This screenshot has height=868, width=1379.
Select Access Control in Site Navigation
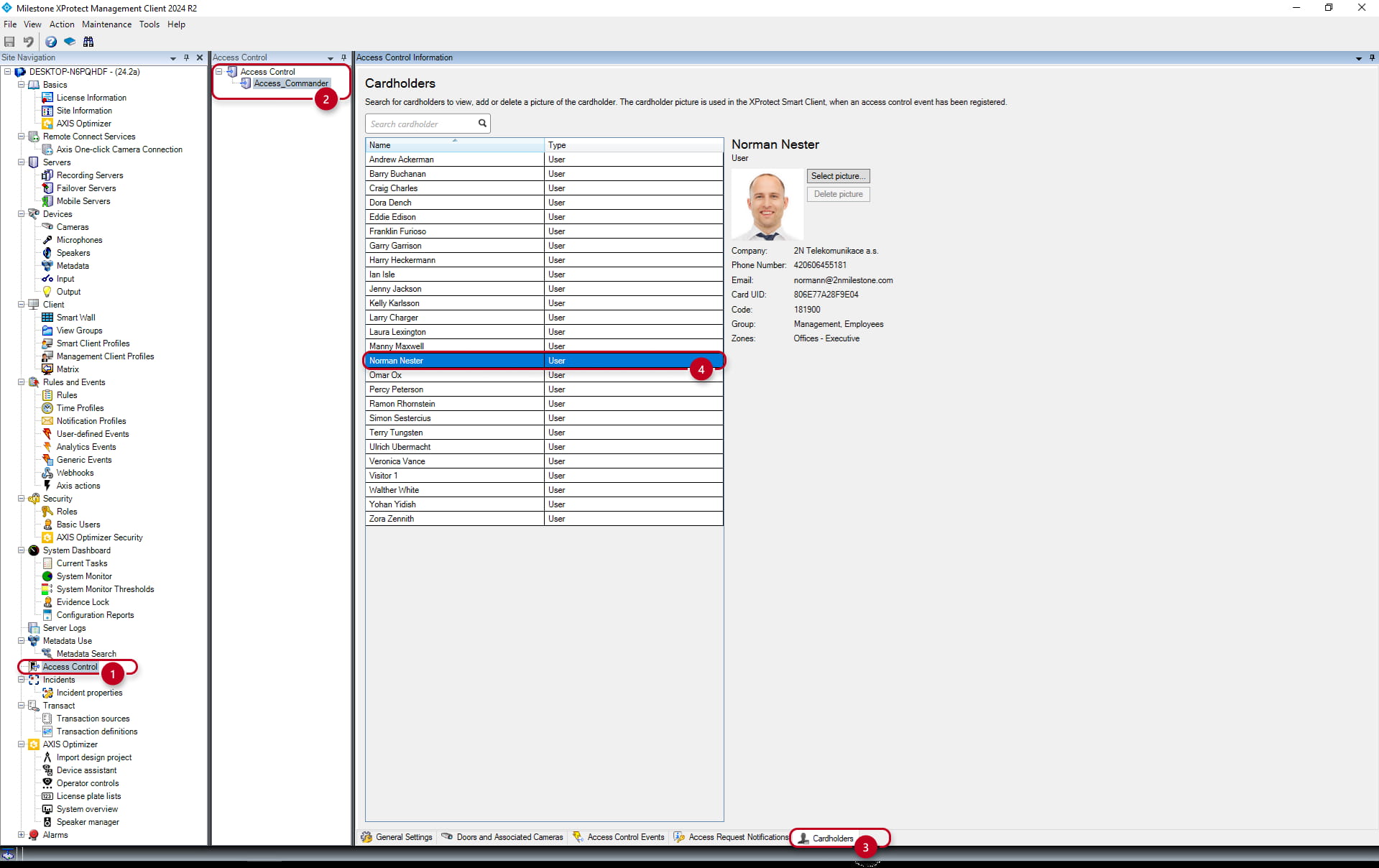pyautogui.click(x=70, y=667)
